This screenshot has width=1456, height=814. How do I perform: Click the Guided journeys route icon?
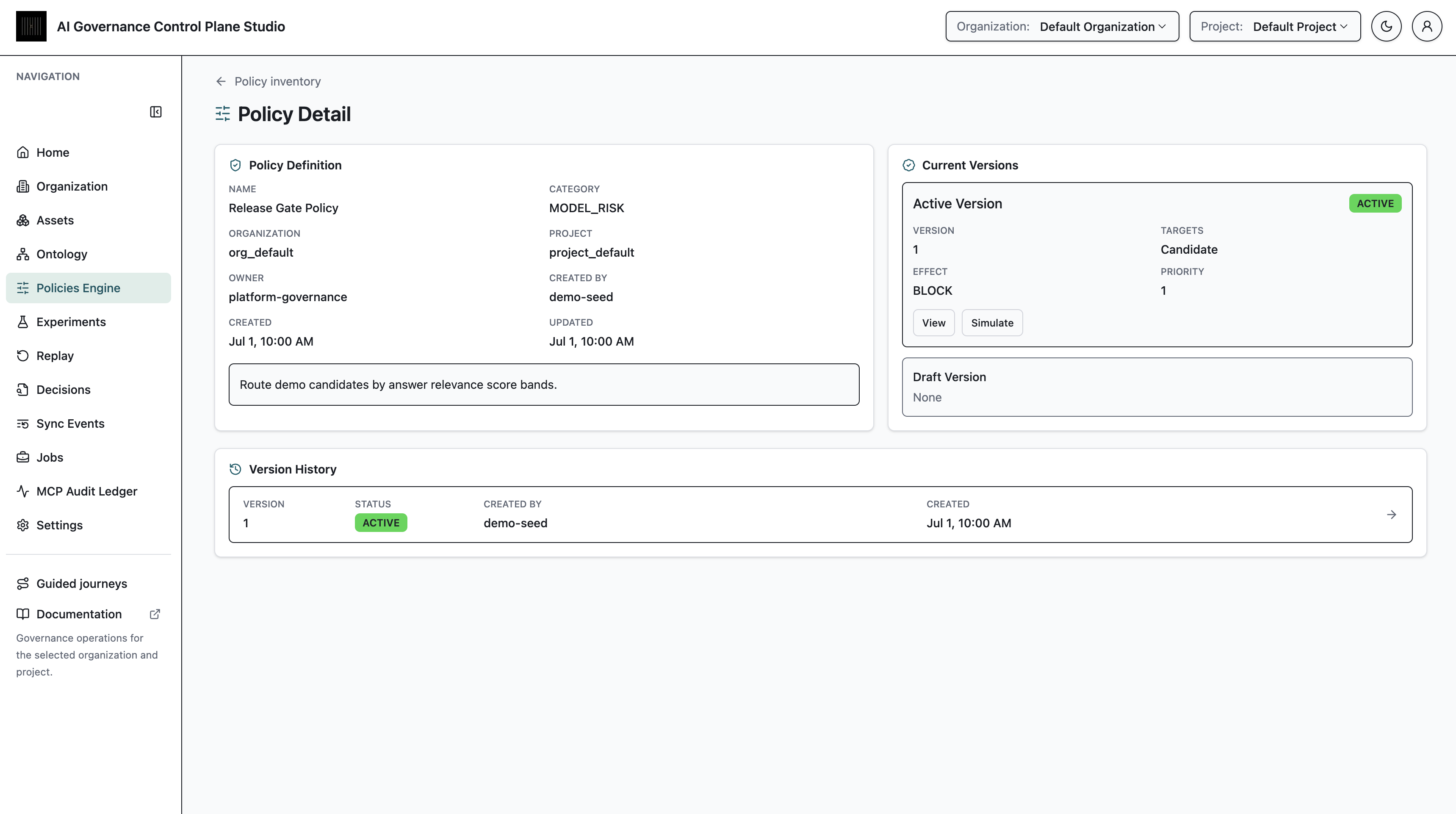click(22, 584)
